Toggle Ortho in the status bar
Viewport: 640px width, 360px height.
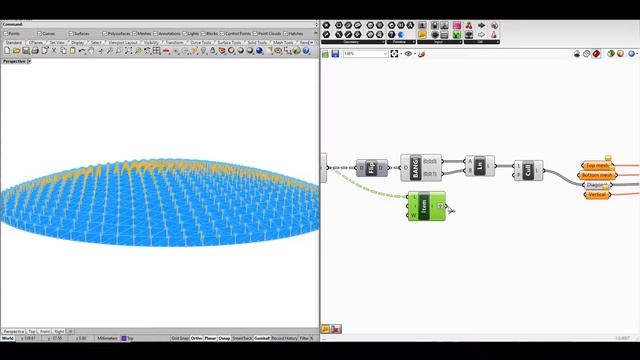point(196,338)
